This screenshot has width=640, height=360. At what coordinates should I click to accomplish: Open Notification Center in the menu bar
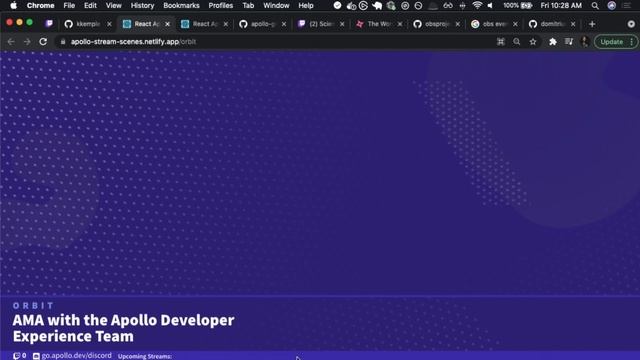tap(627, 5)
